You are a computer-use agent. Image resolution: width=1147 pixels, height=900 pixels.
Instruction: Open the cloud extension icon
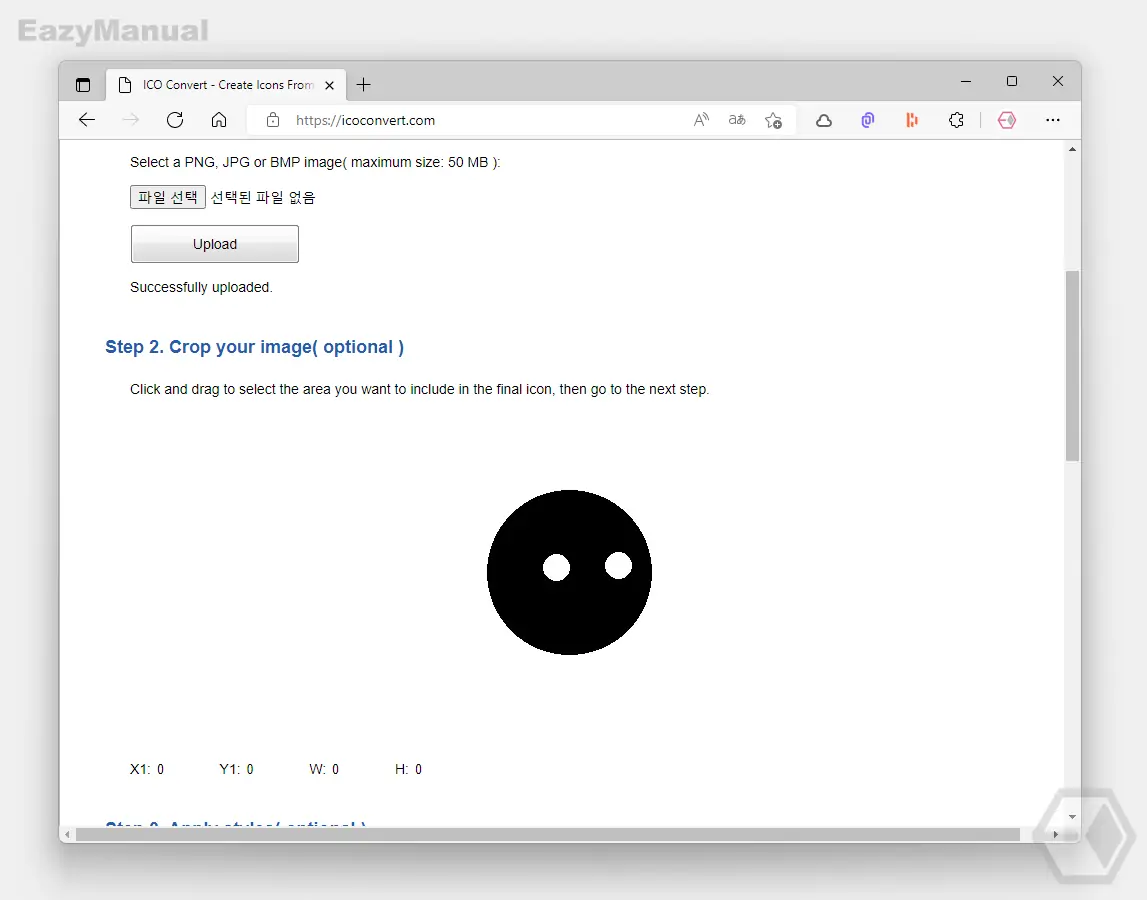coord(824,120)
